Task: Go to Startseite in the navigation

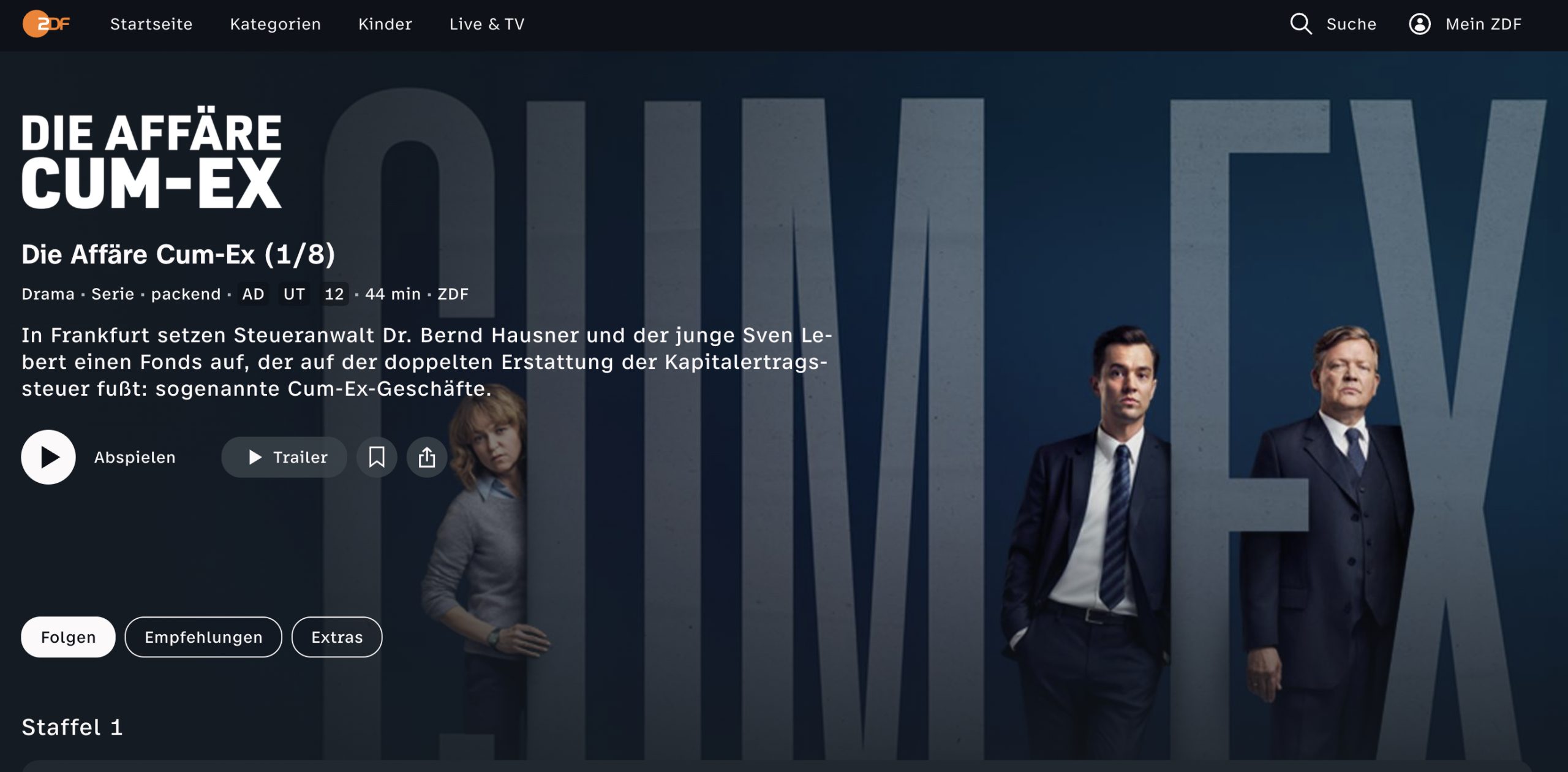Action: tap(151, 24)
